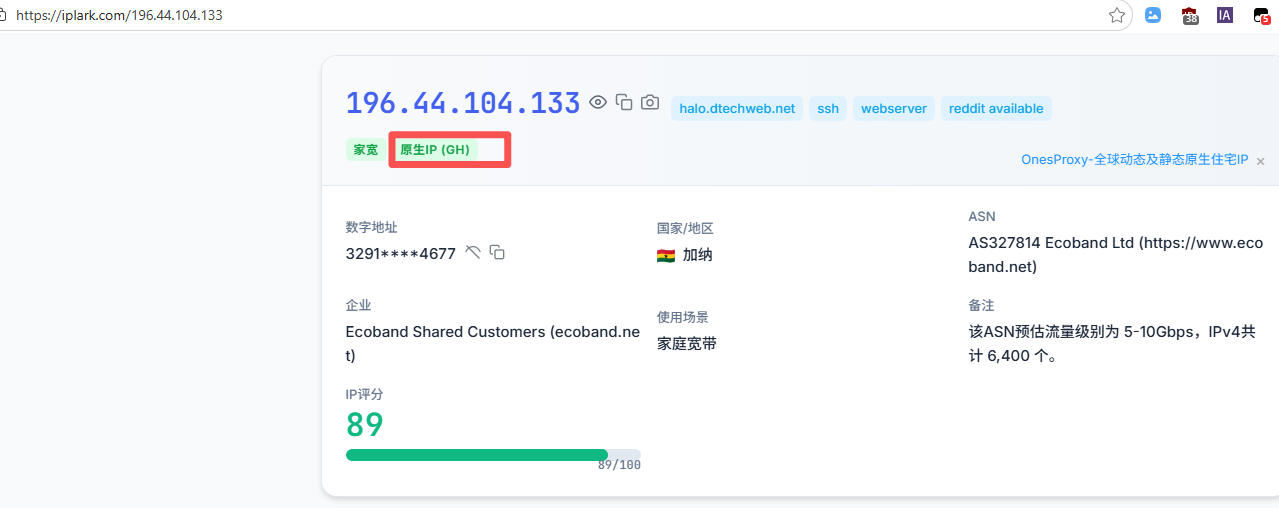1279x508 pixels.
Task: Select the ssh tag
Action: pos(828,109)
